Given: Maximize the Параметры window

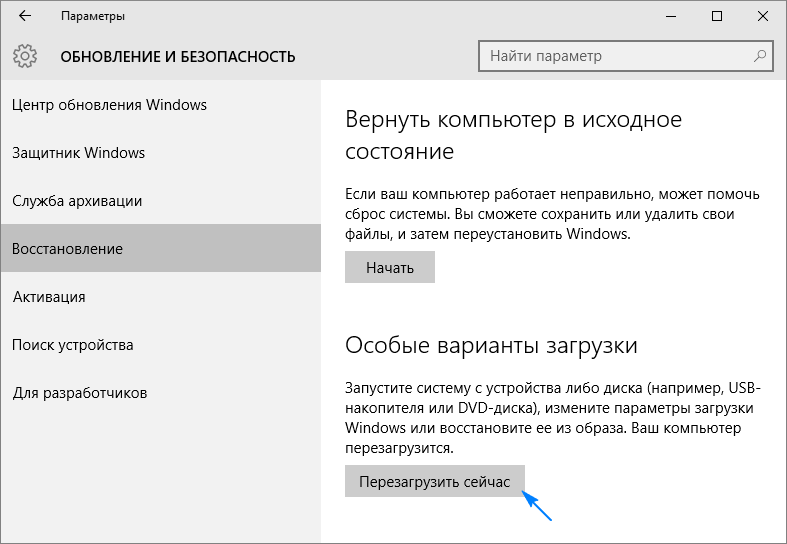Looking at the screenshot, I should click(x=716, y=17).
